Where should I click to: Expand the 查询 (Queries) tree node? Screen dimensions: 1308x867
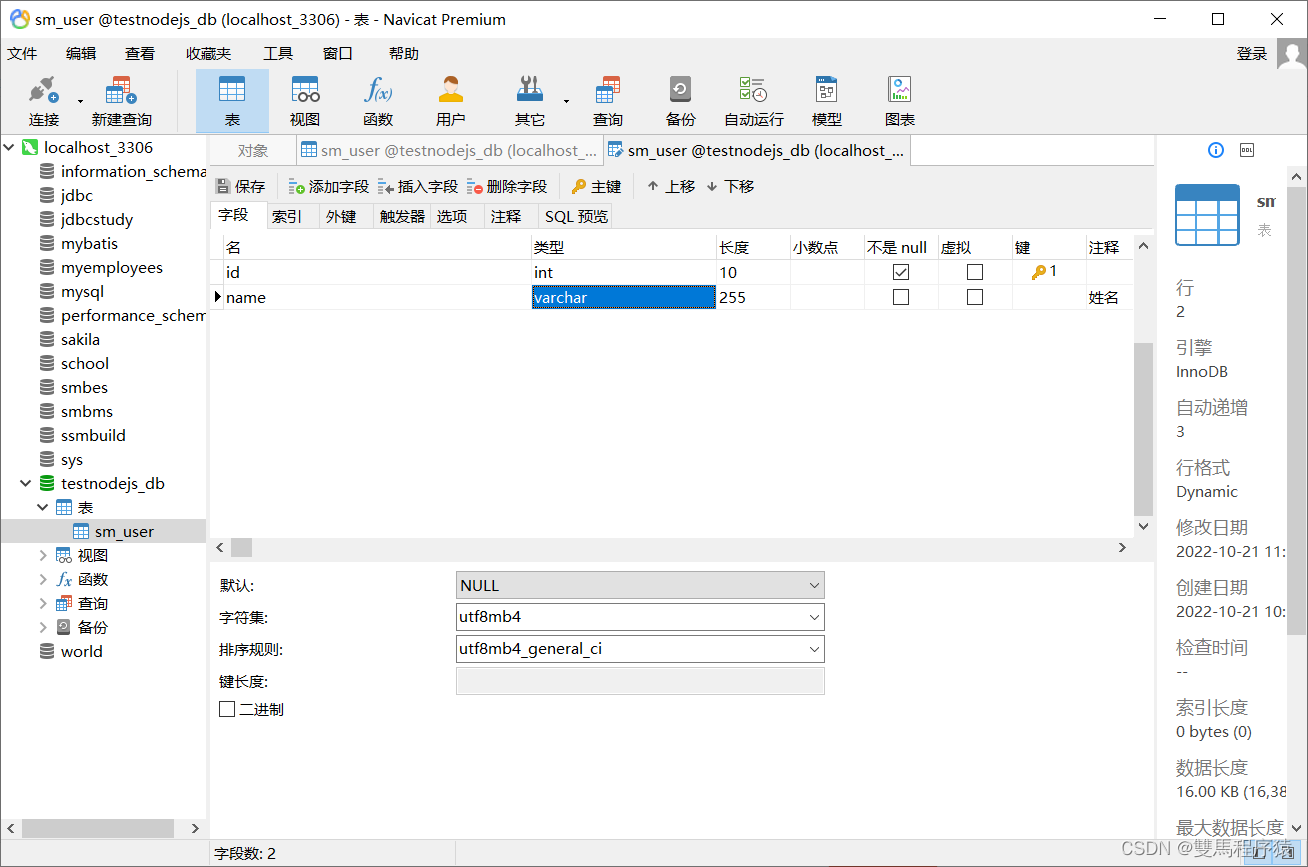click(43, 603)
